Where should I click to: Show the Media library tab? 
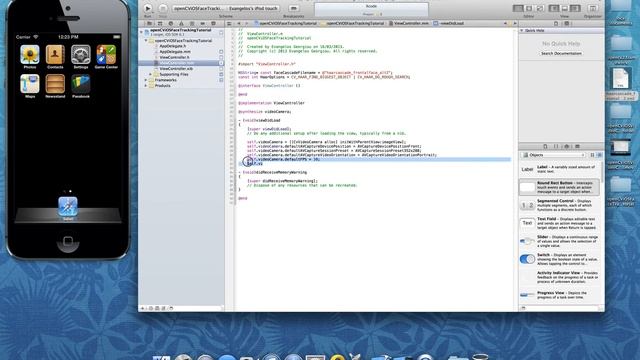tap(577, 146)
